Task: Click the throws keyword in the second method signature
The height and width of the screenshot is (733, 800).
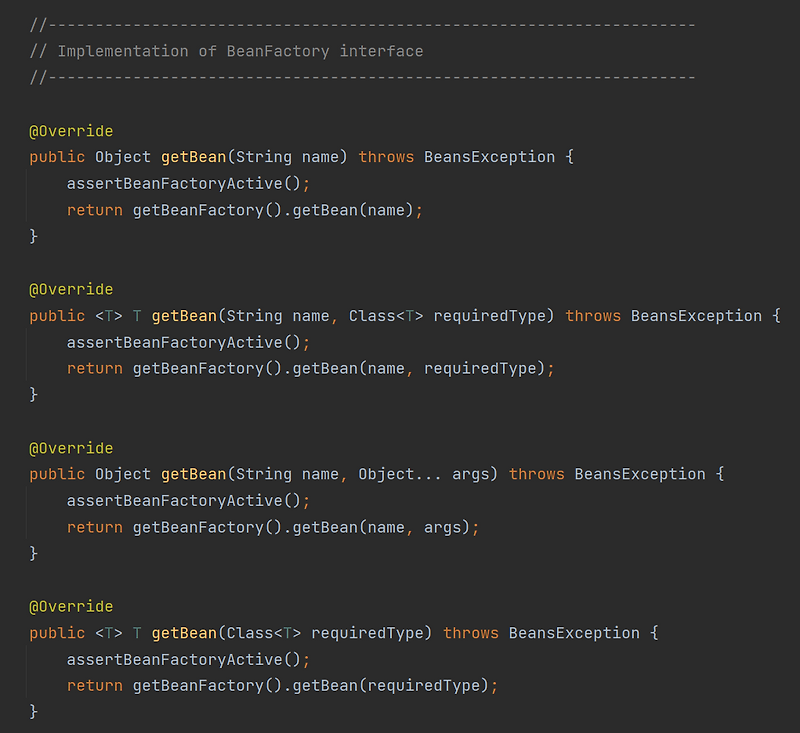Action: [592, 315]
